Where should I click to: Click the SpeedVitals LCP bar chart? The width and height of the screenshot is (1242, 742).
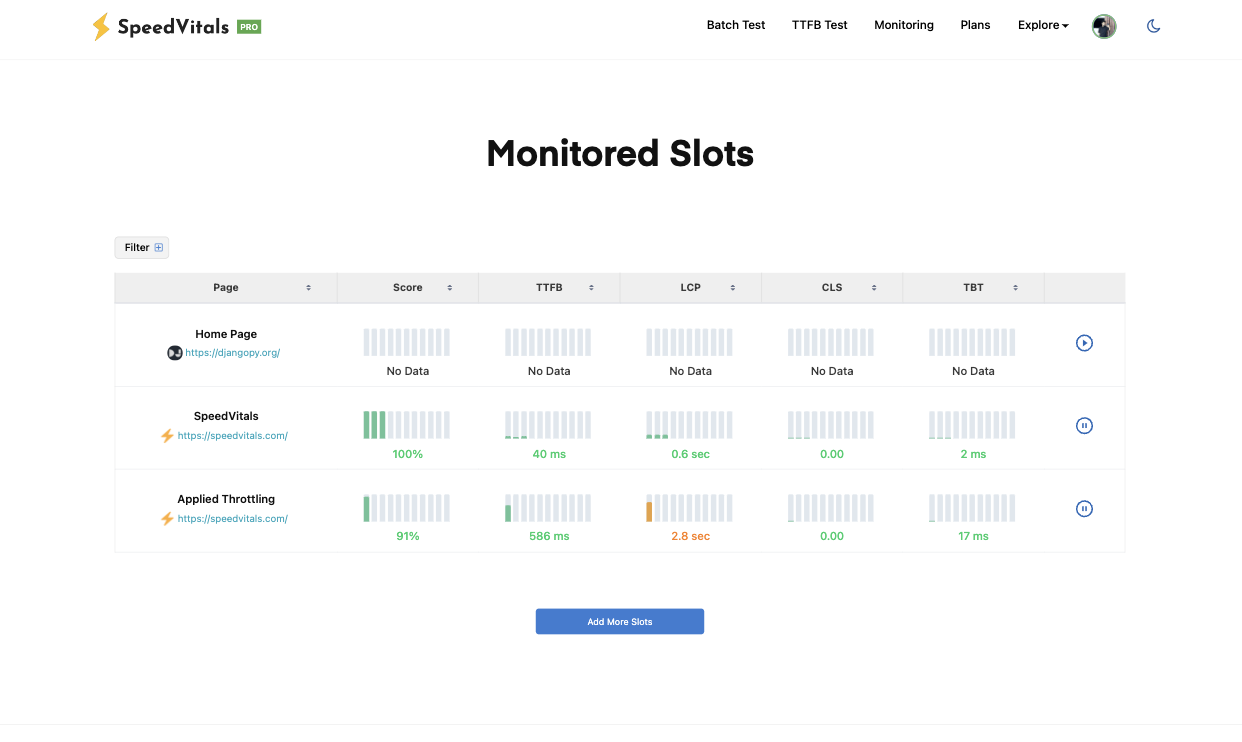click(x=690, y=425)
